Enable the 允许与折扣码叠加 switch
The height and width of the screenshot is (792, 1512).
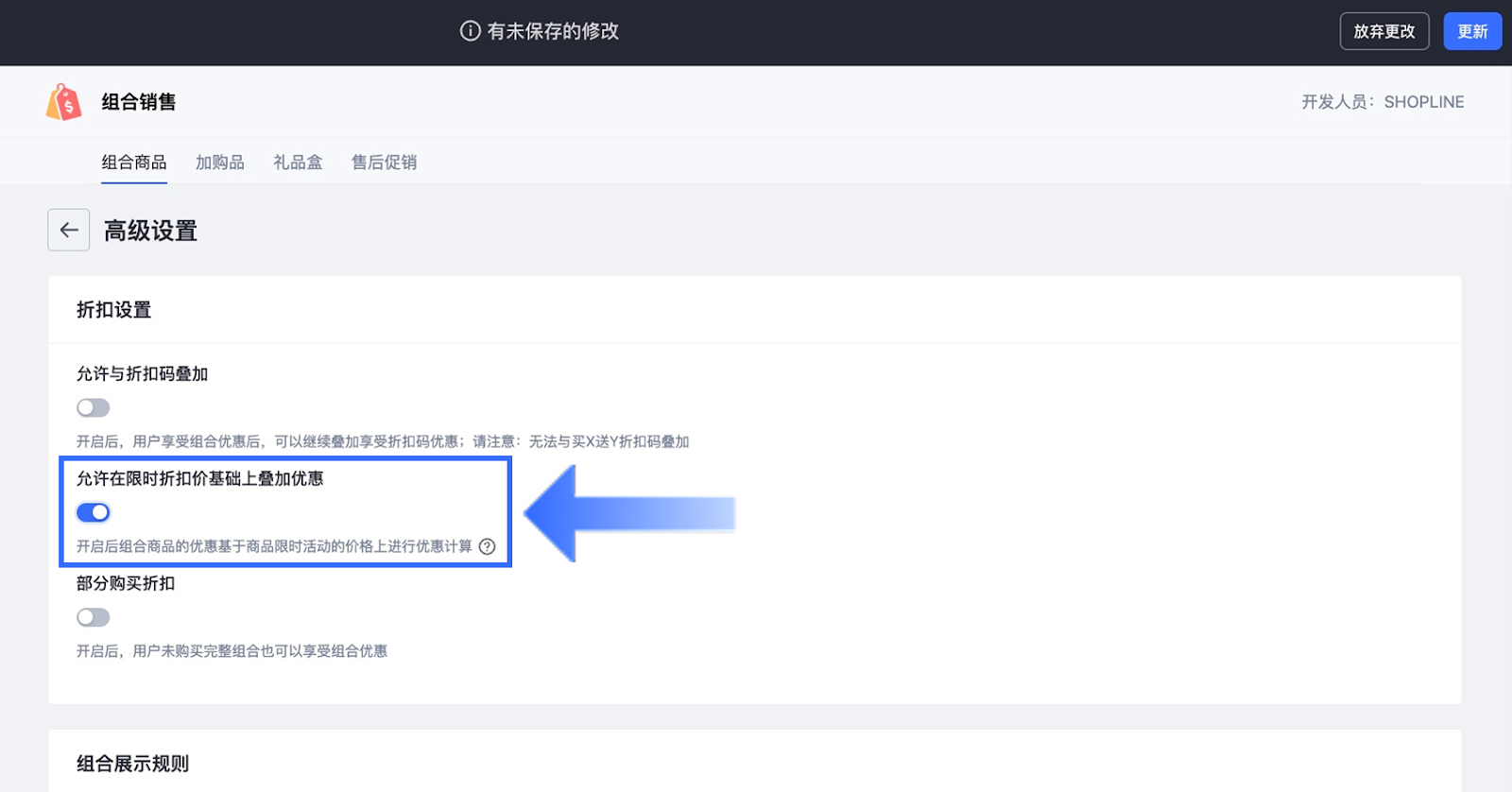pyautogui.click(x=94, y=407)
